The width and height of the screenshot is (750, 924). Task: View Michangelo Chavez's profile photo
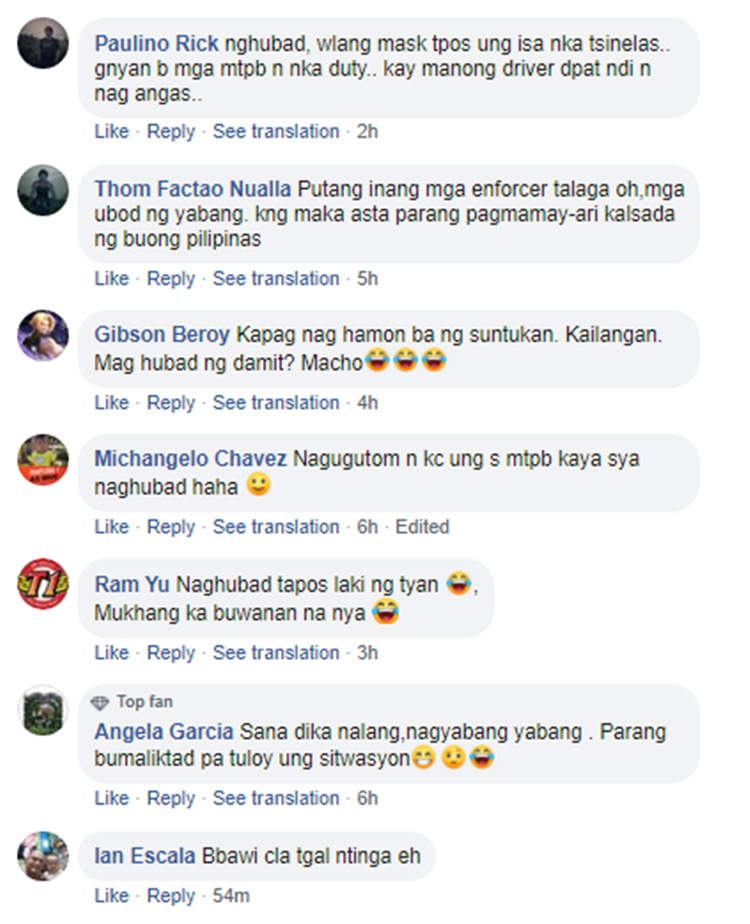[x=43, y=460]
